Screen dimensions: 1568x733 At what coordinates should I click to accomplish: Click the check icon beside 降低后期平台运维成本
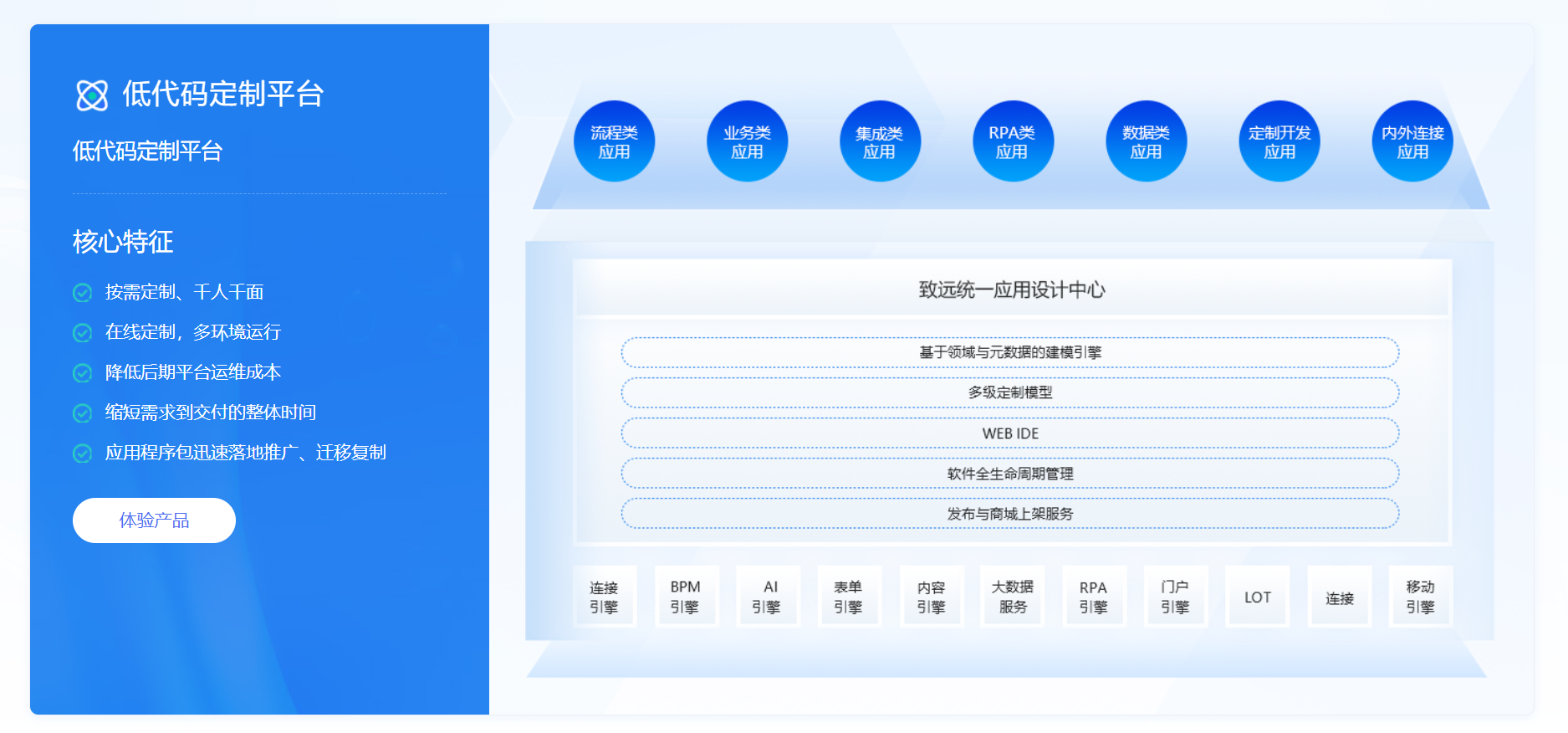pyautogui.click(x=82, y=372)
